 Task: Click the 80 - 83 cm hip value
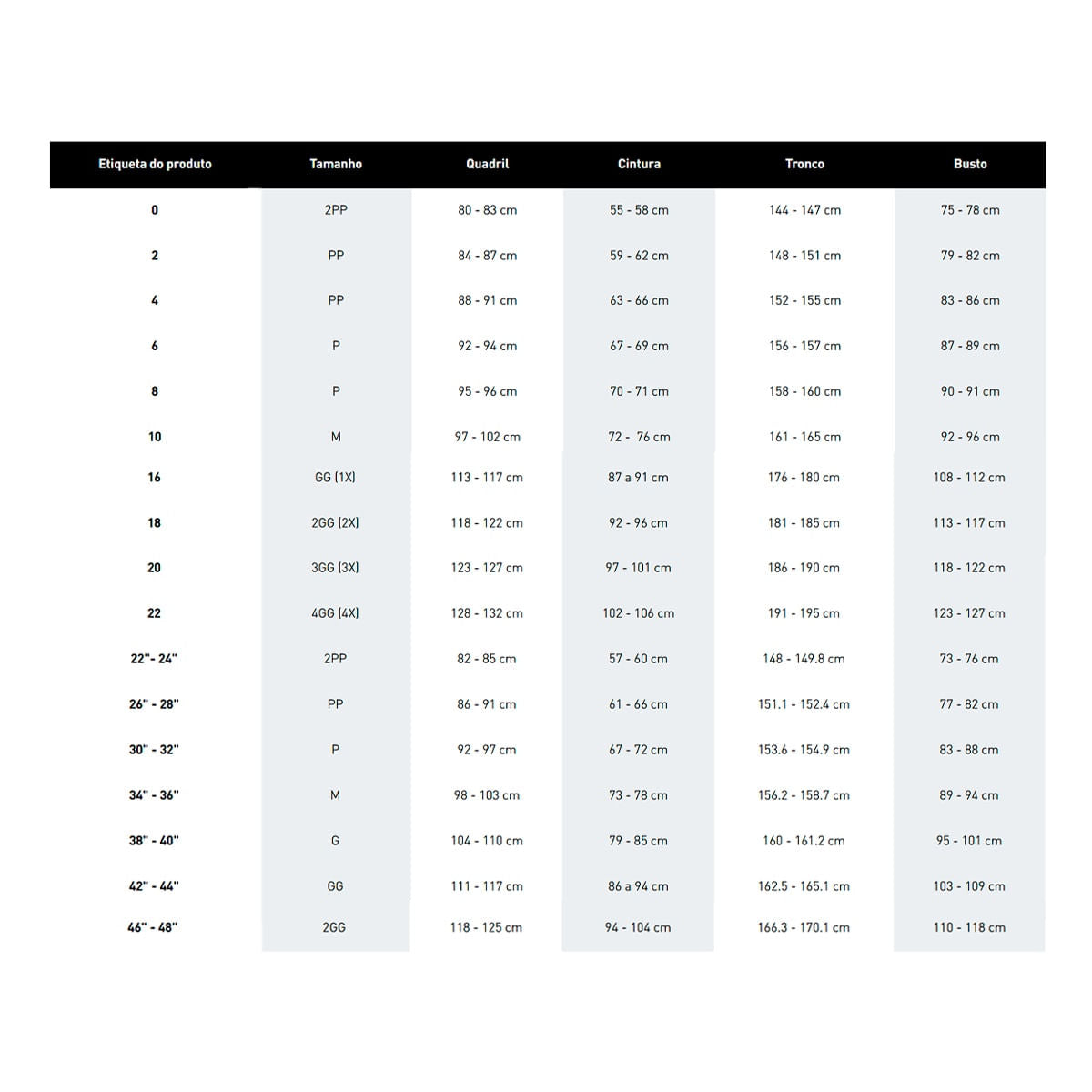click(488, 210)
